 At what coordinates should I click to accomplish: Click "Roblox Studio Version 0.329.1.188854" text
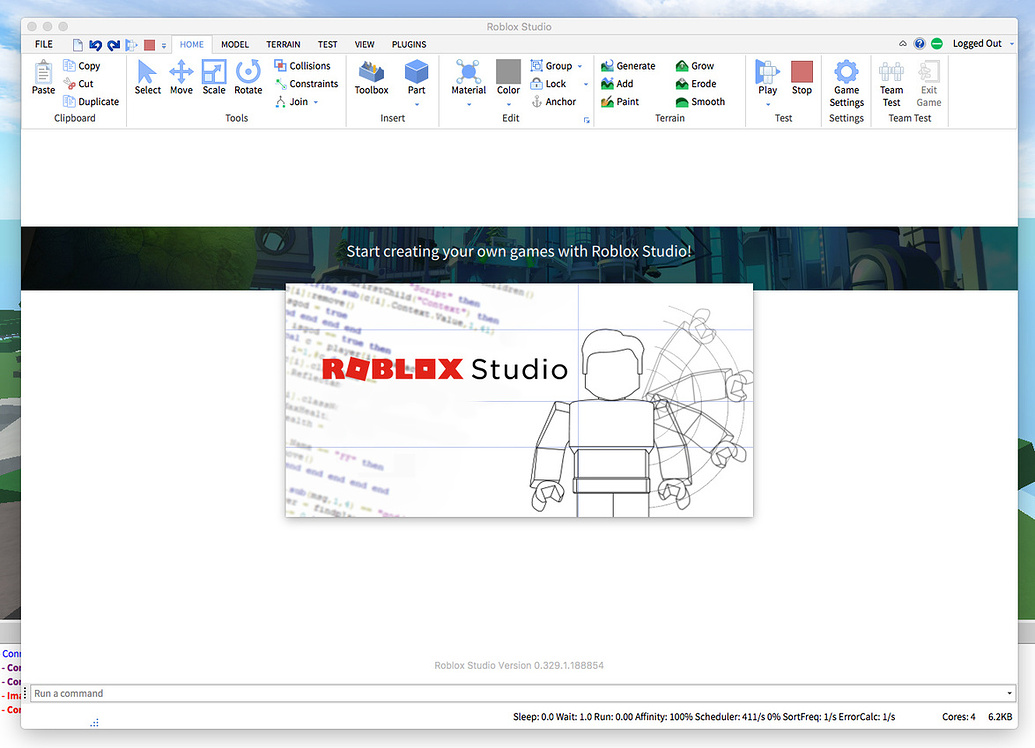(519, 665)
